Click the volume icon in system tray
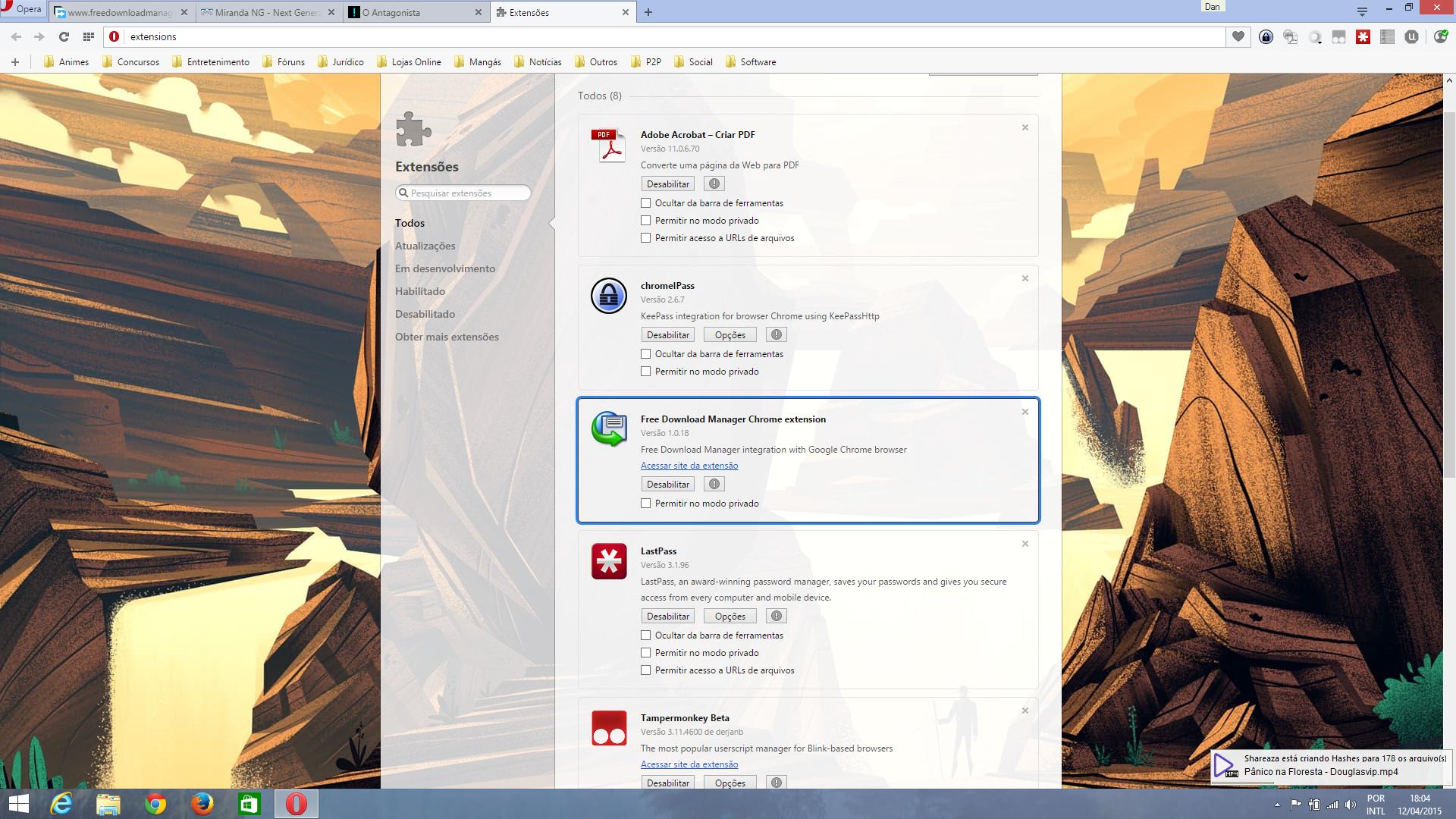Screen dimensions: 1456x819 pos(1350,805)
